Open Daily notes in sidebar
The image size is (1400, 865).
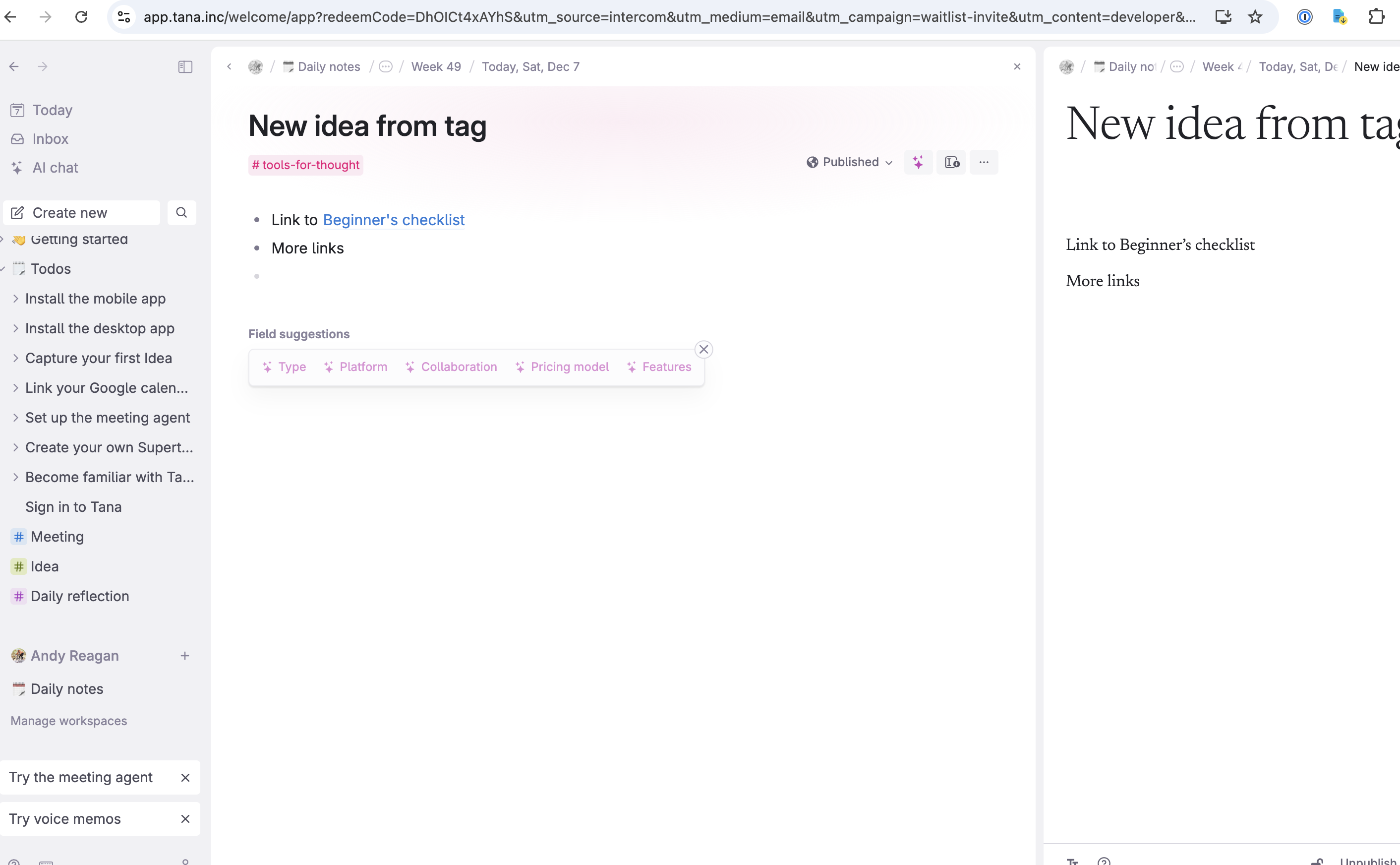coord(67,689)
